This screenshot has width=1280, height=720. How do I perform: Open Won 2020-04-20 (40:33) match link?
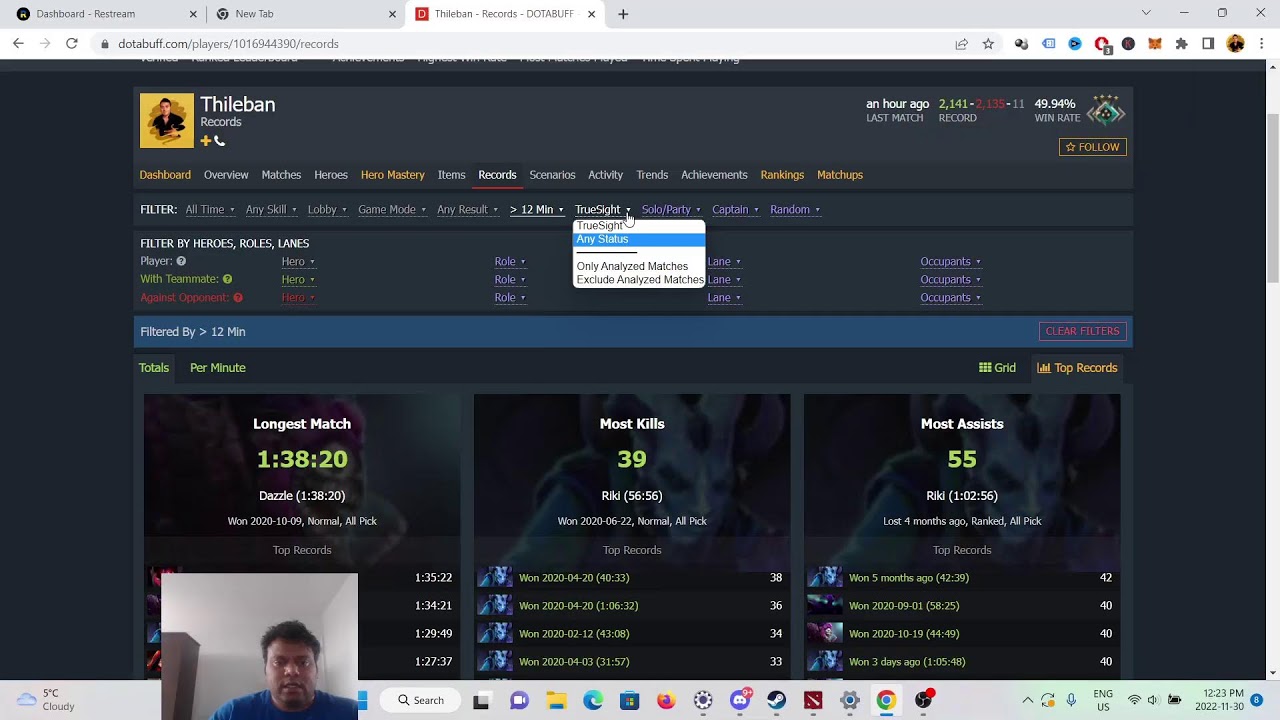574,578
